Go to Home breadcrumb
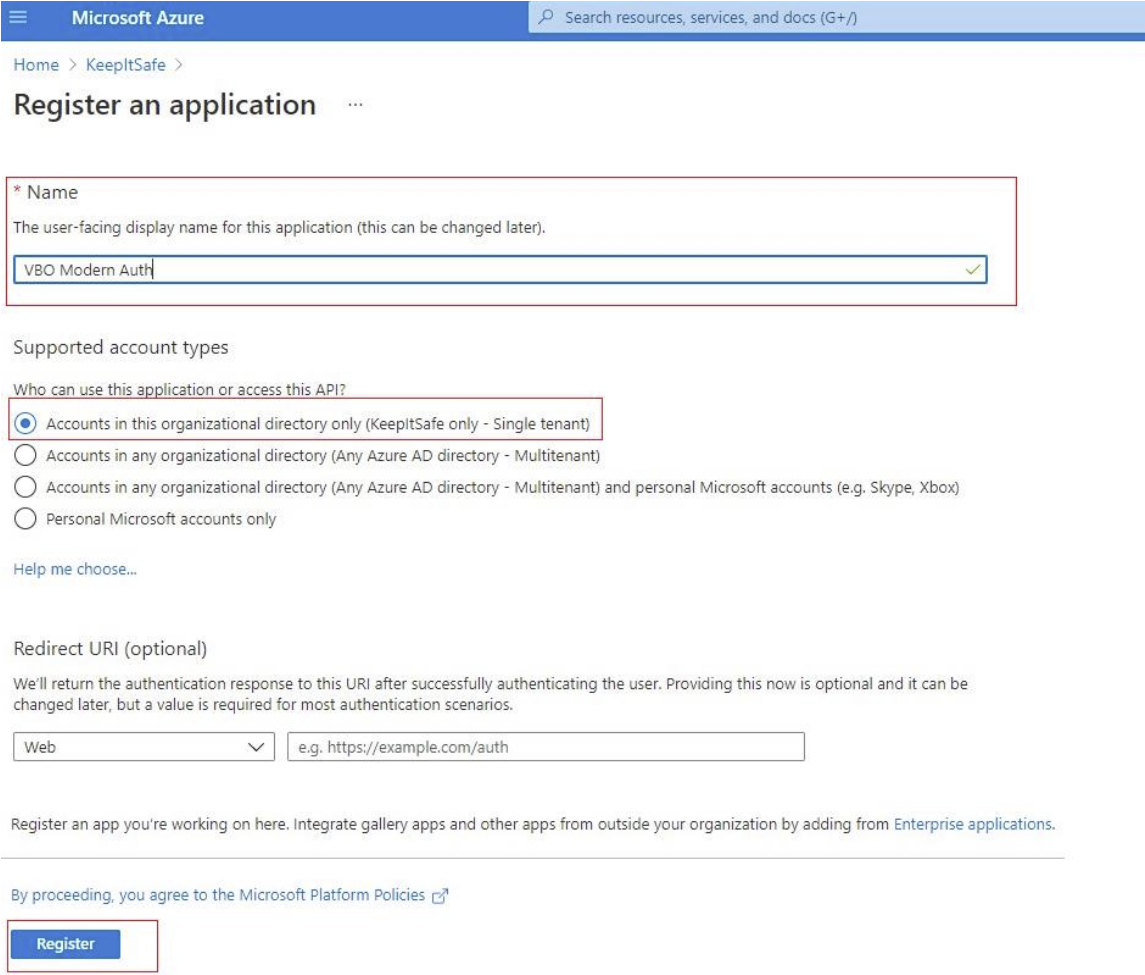The image size is (1145, 975). pyautogui.click(x=36, y=65)
